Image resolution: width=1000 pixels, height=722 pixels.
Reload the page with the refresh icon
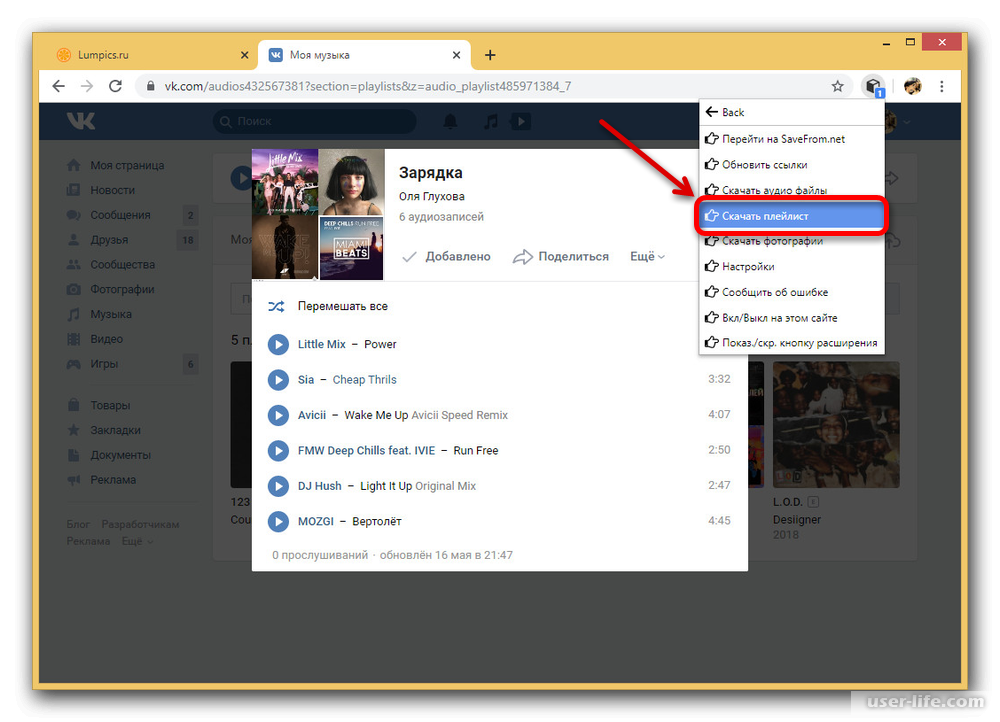pyautogui.click(x=115, y=86)
